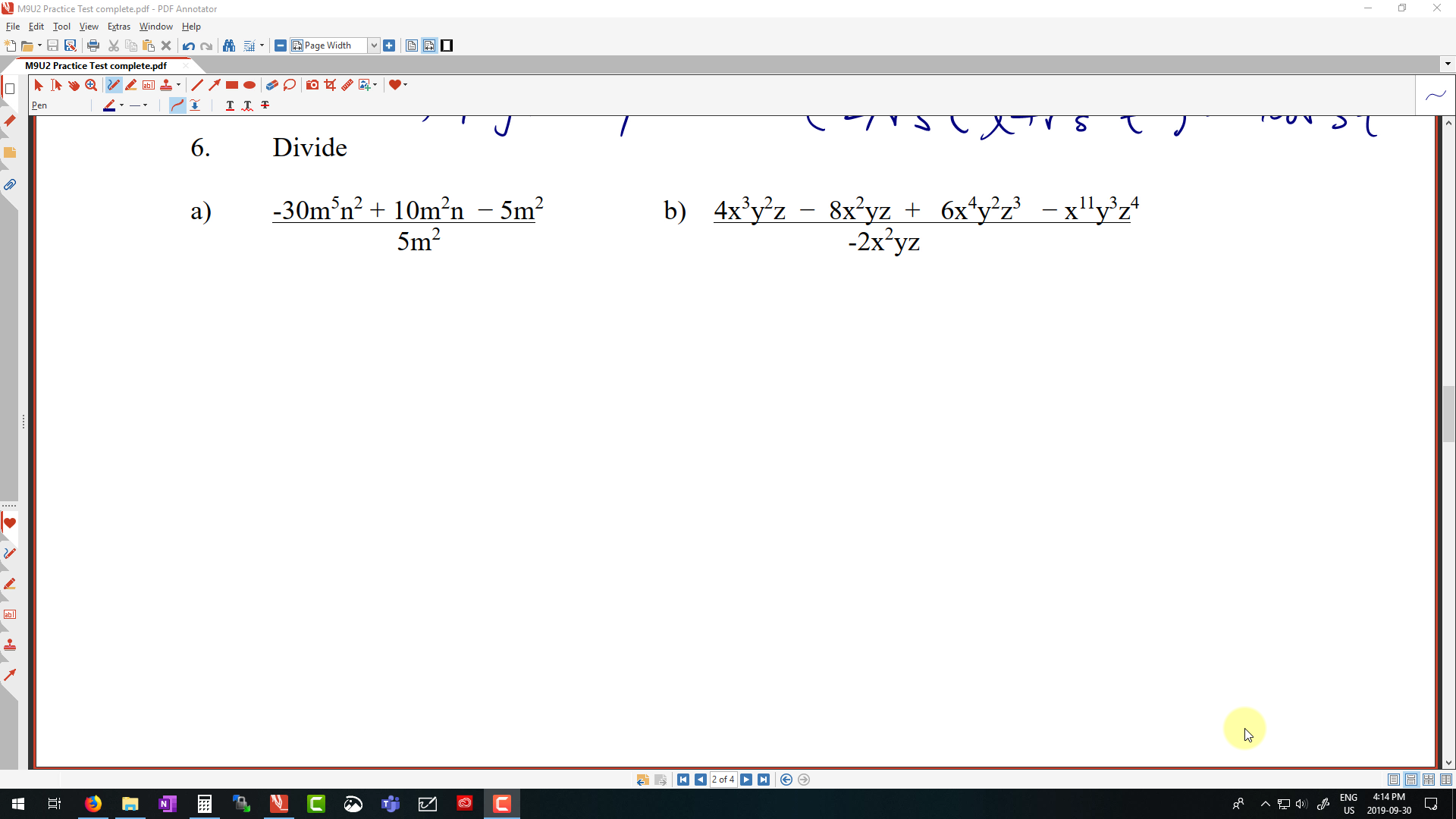Open the pen color picker
1456x819 pixels.
(109, 105)
